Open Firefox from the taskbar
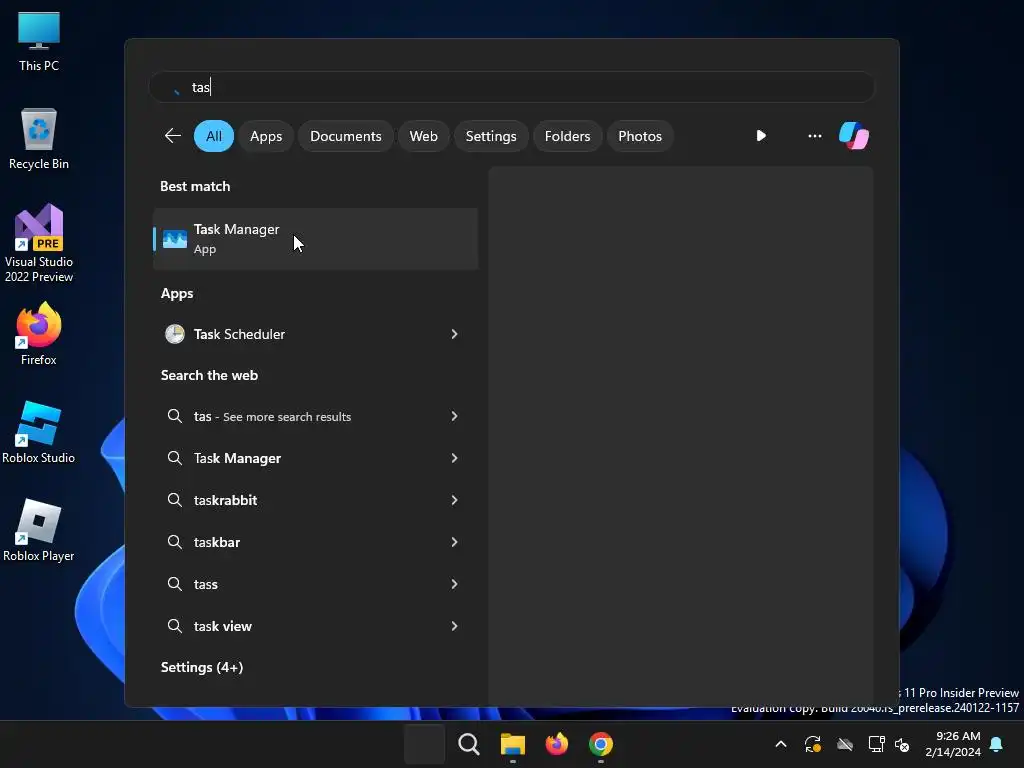The height and width of the screenshot is (768, 1024). pyautogui.click(x=557, y=744)
